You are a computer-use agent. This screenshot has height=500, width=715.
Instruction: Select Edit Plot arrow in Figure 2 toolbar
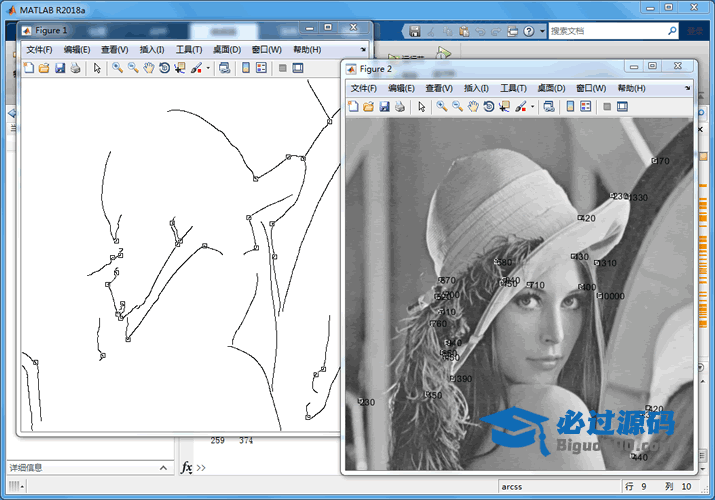422,107
